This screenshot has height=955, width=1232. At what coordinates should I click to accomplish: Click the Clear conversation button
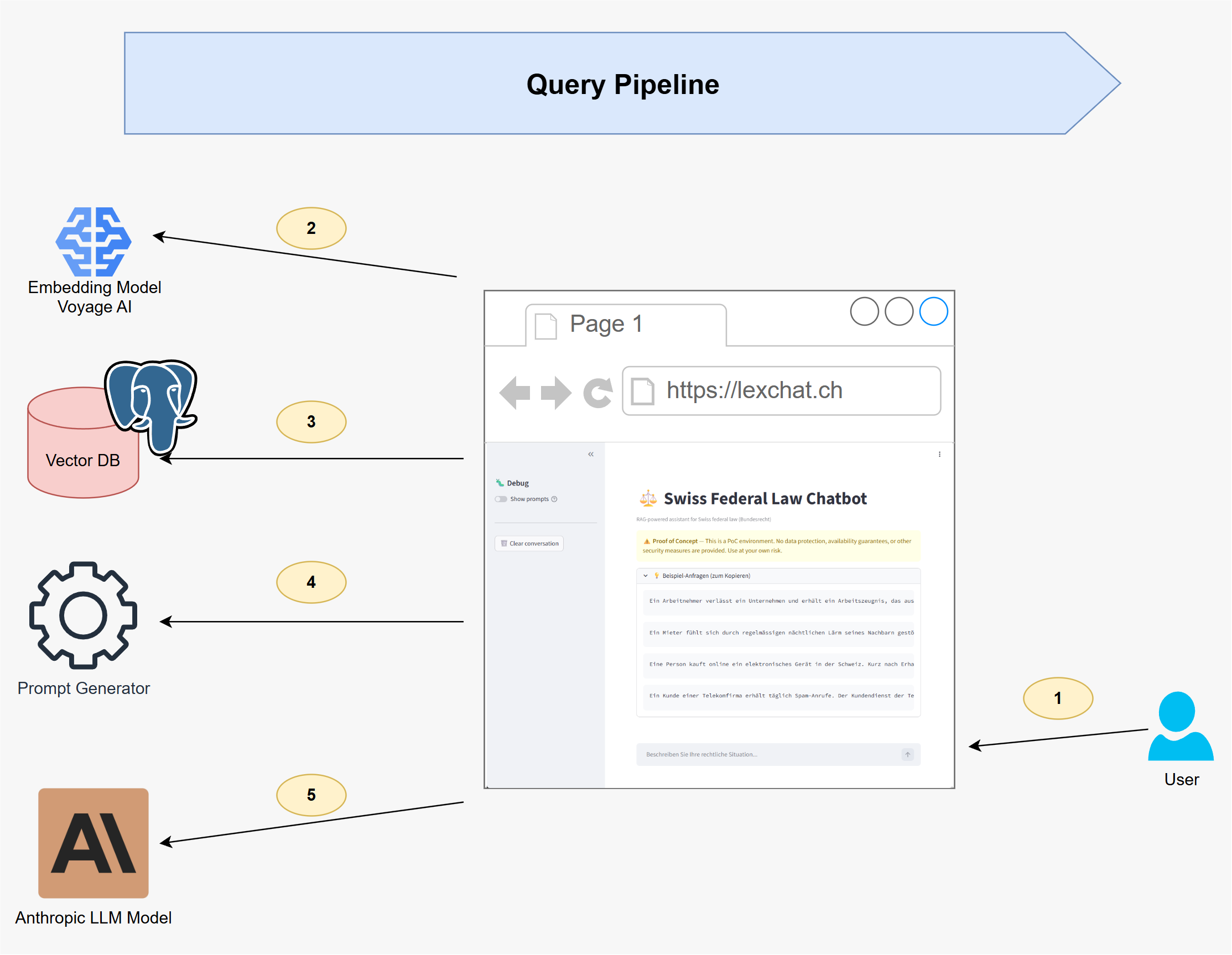coord(528,543)
